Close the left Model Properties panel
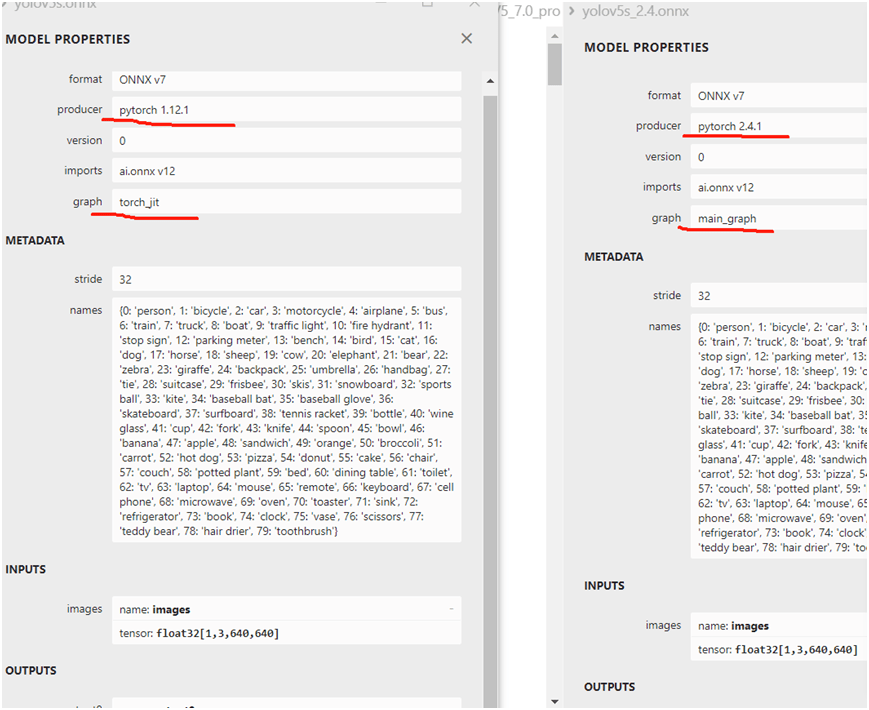This screenshot has height=710, width=869. [466, 39]
